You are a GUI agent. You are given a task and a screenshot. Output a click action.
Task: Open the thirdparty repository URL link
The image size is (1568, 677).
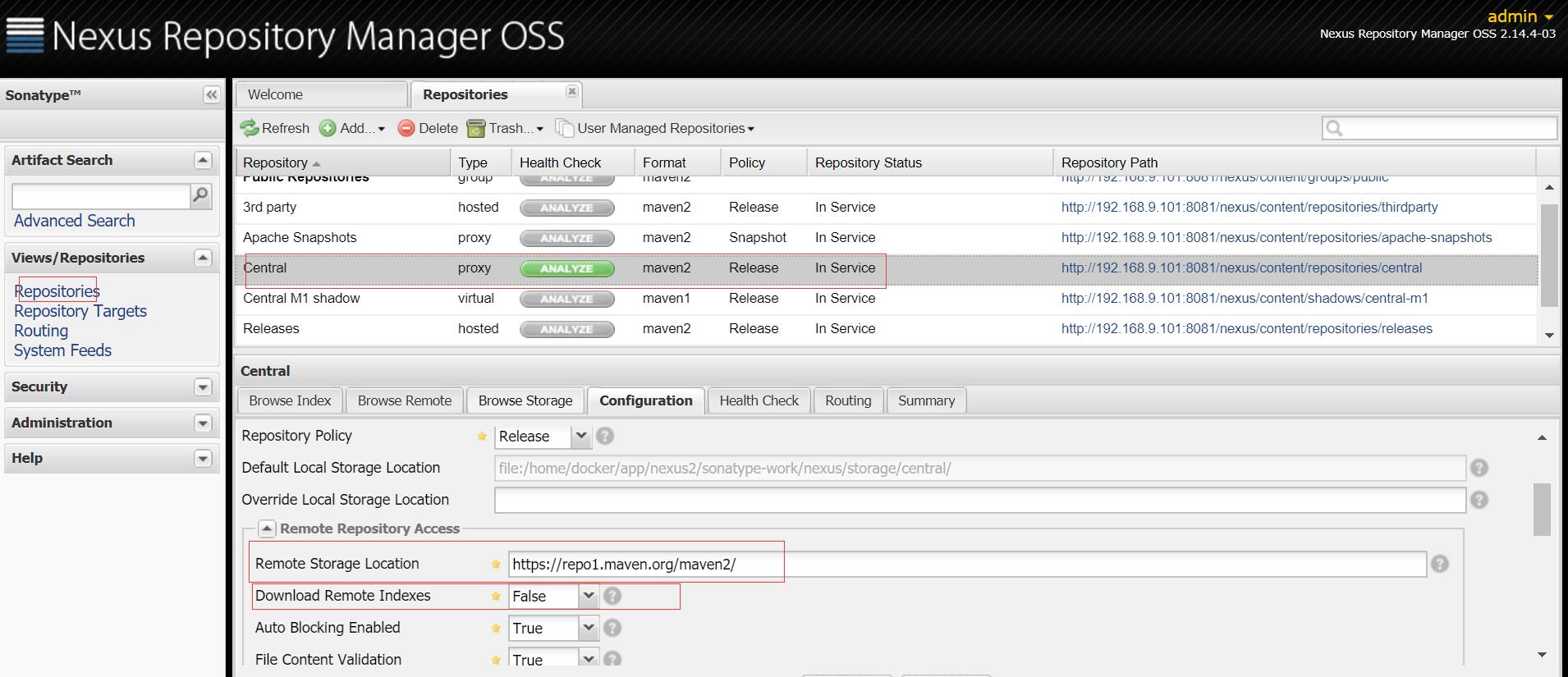[x=1249, y=208]
